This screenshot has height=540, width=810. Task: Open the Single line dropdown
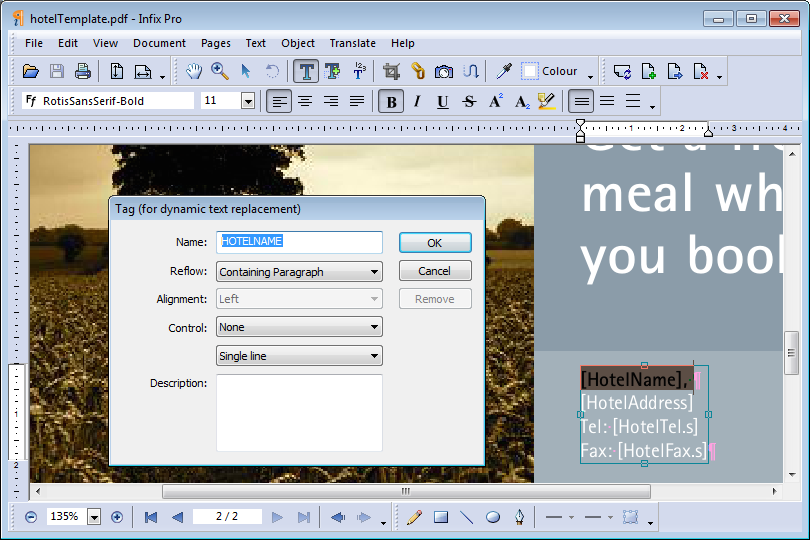[299, 356]
